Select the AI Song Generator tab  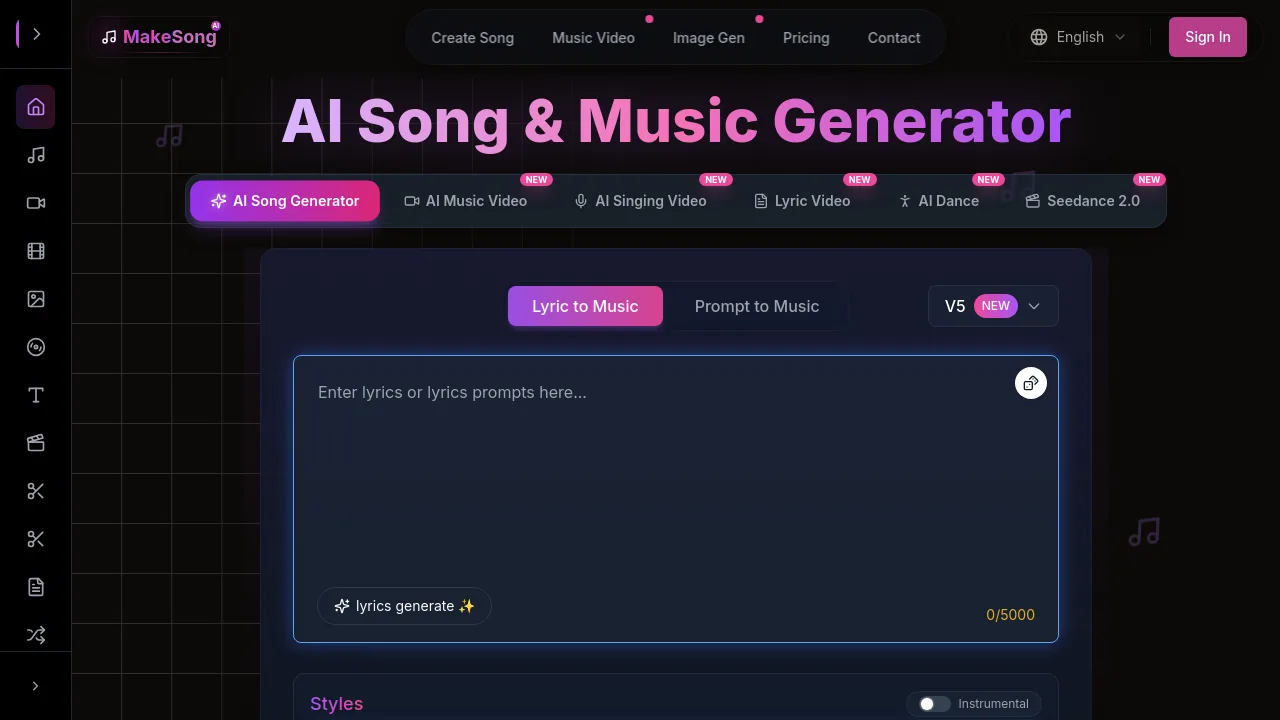285,201
